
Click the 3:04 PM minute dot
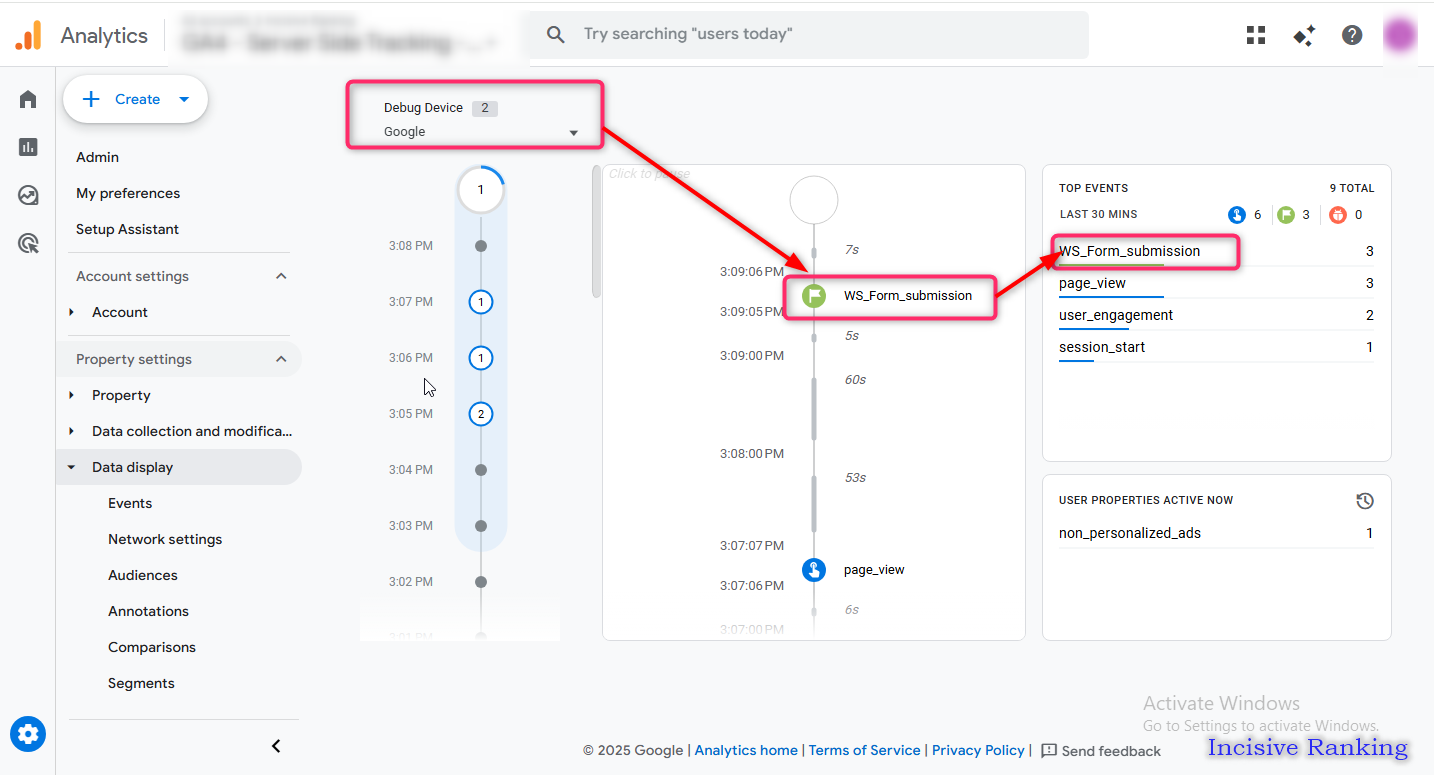[481, 470]
